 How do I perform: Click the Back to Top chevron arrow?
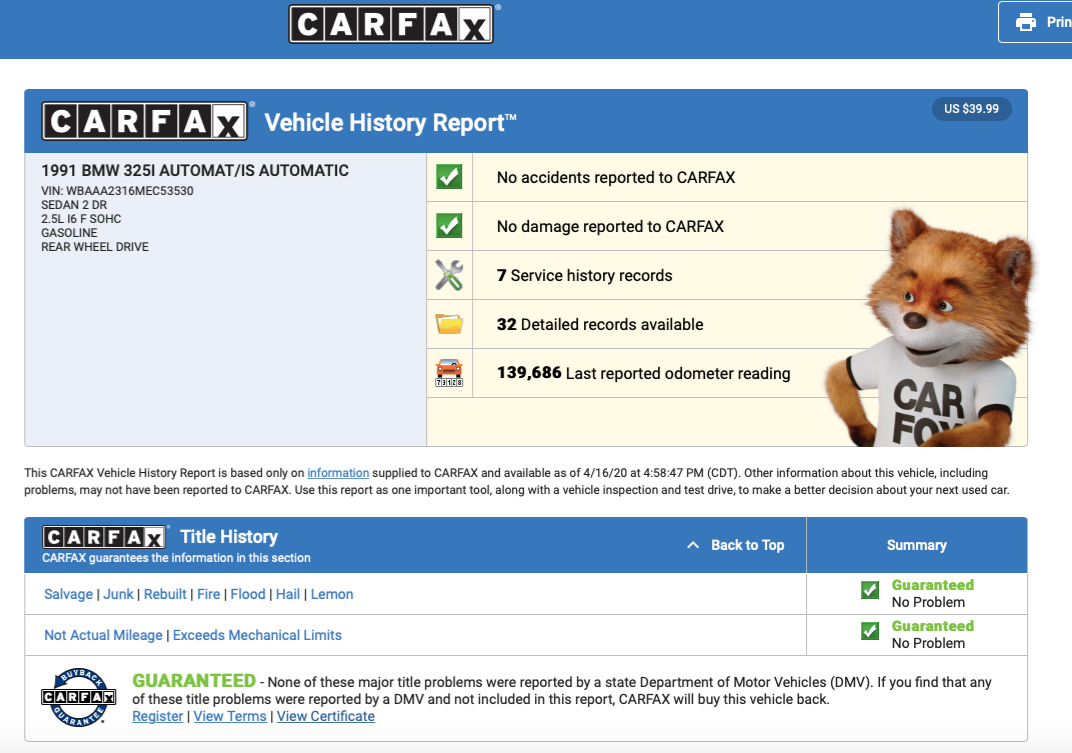pyautogui.click(x=693, y=545)
